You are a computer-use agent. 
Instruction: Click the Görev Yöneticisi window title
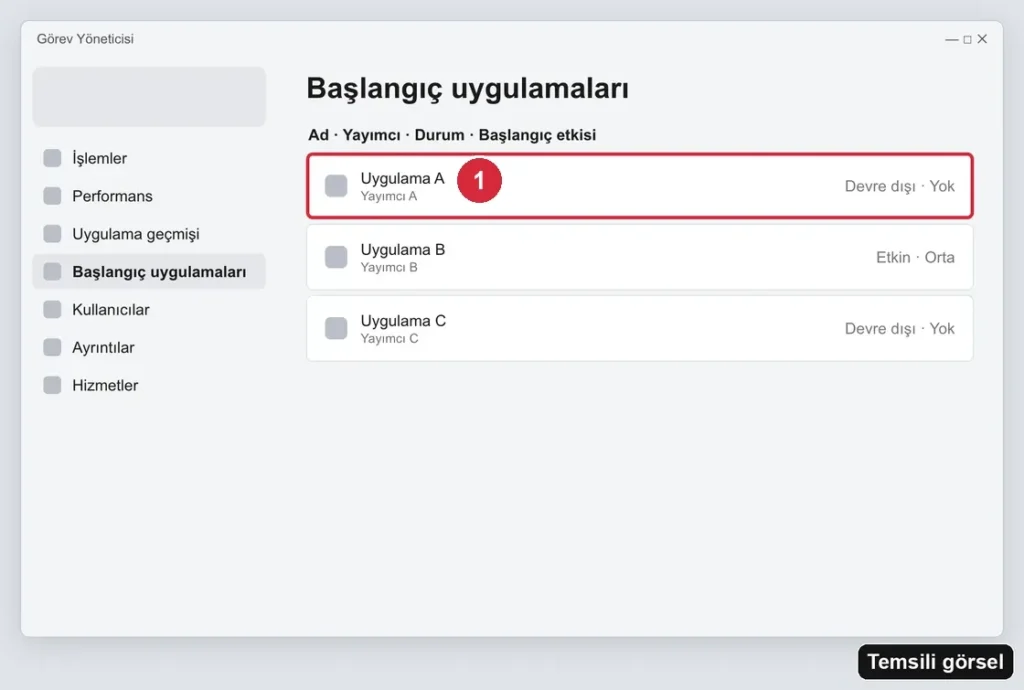(x=85, y=39)
